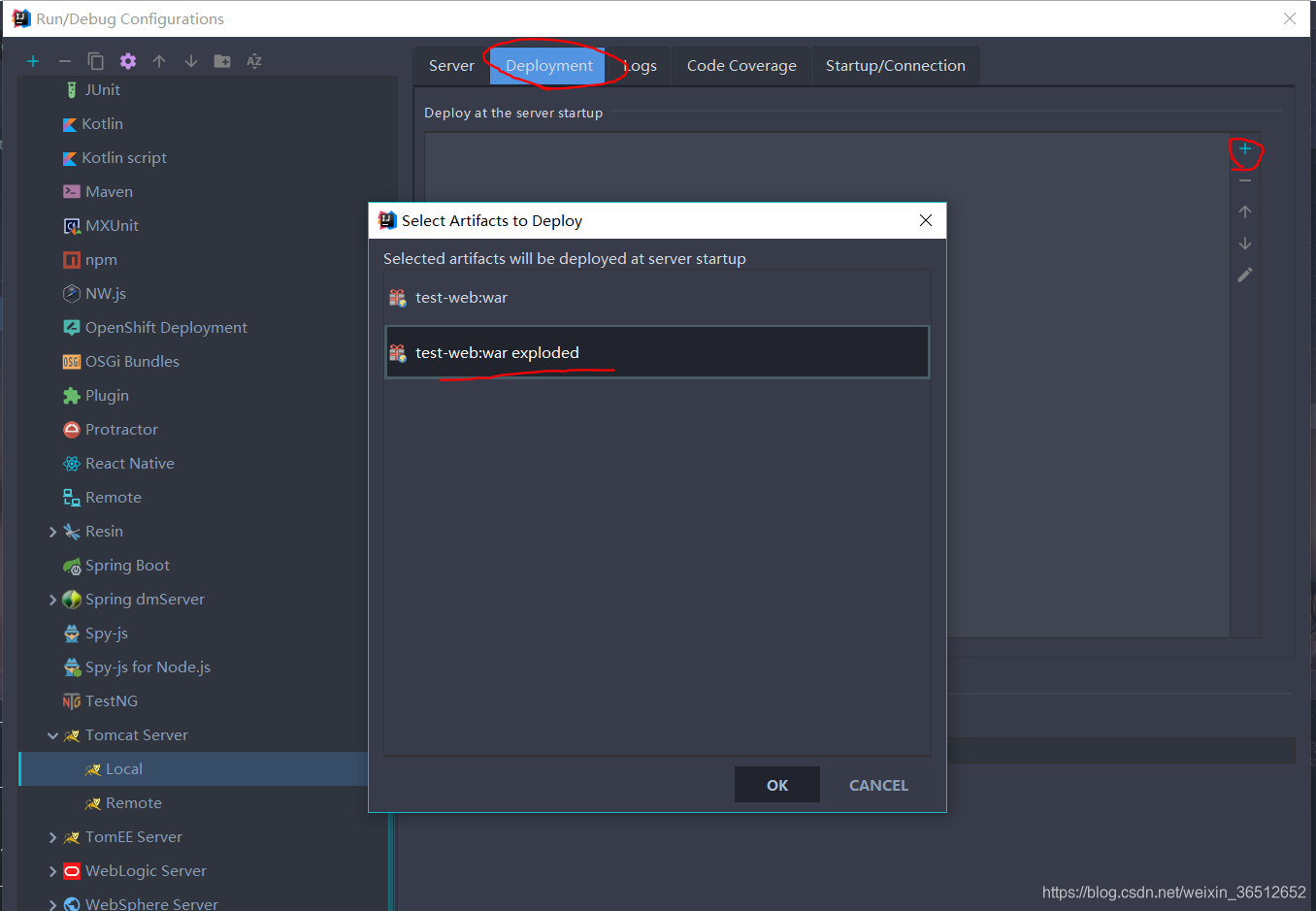Edit the deployment artifact

point(1245,275)
